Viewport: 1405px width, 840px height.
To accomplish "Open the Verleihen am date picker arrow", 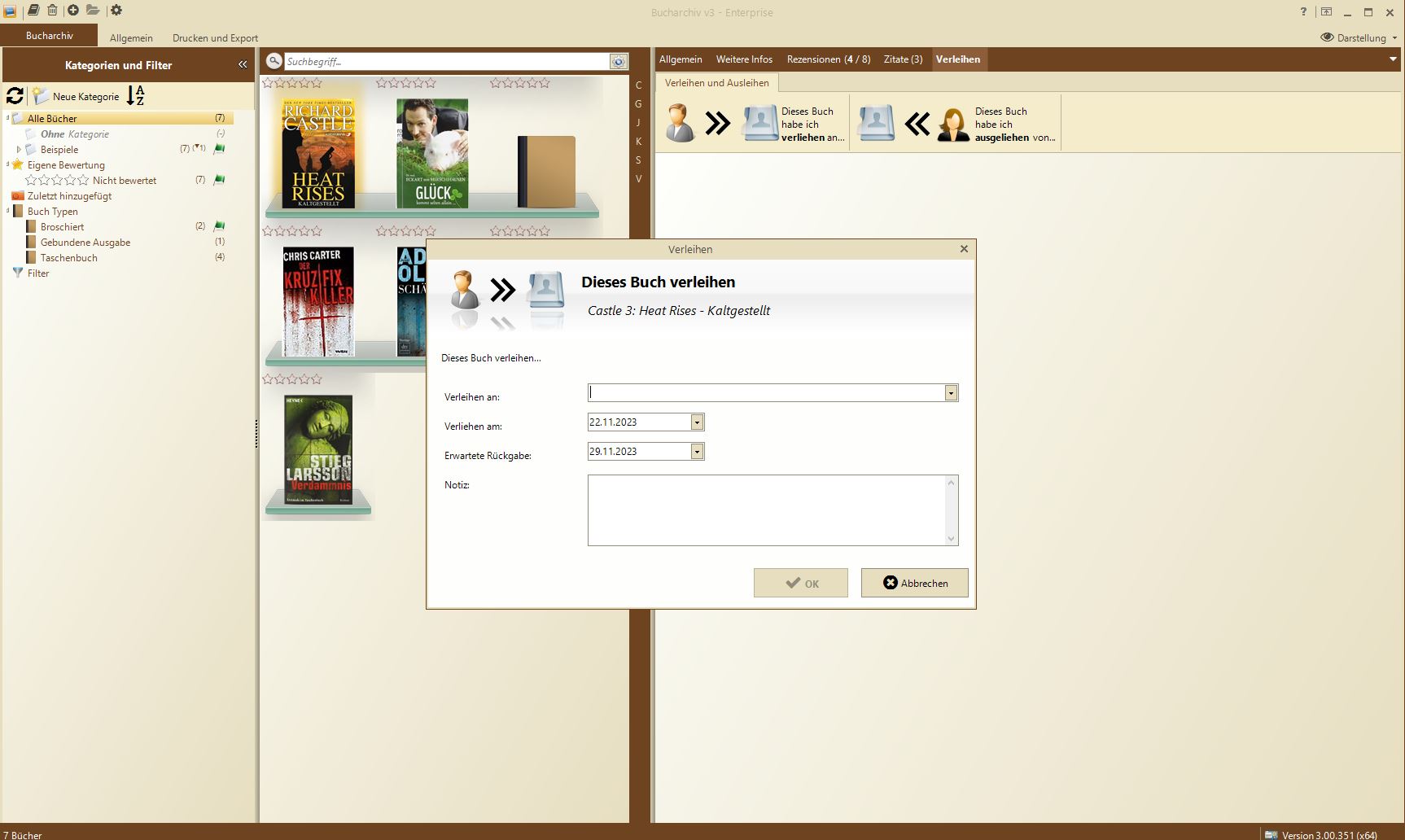I will click(697, 422).
